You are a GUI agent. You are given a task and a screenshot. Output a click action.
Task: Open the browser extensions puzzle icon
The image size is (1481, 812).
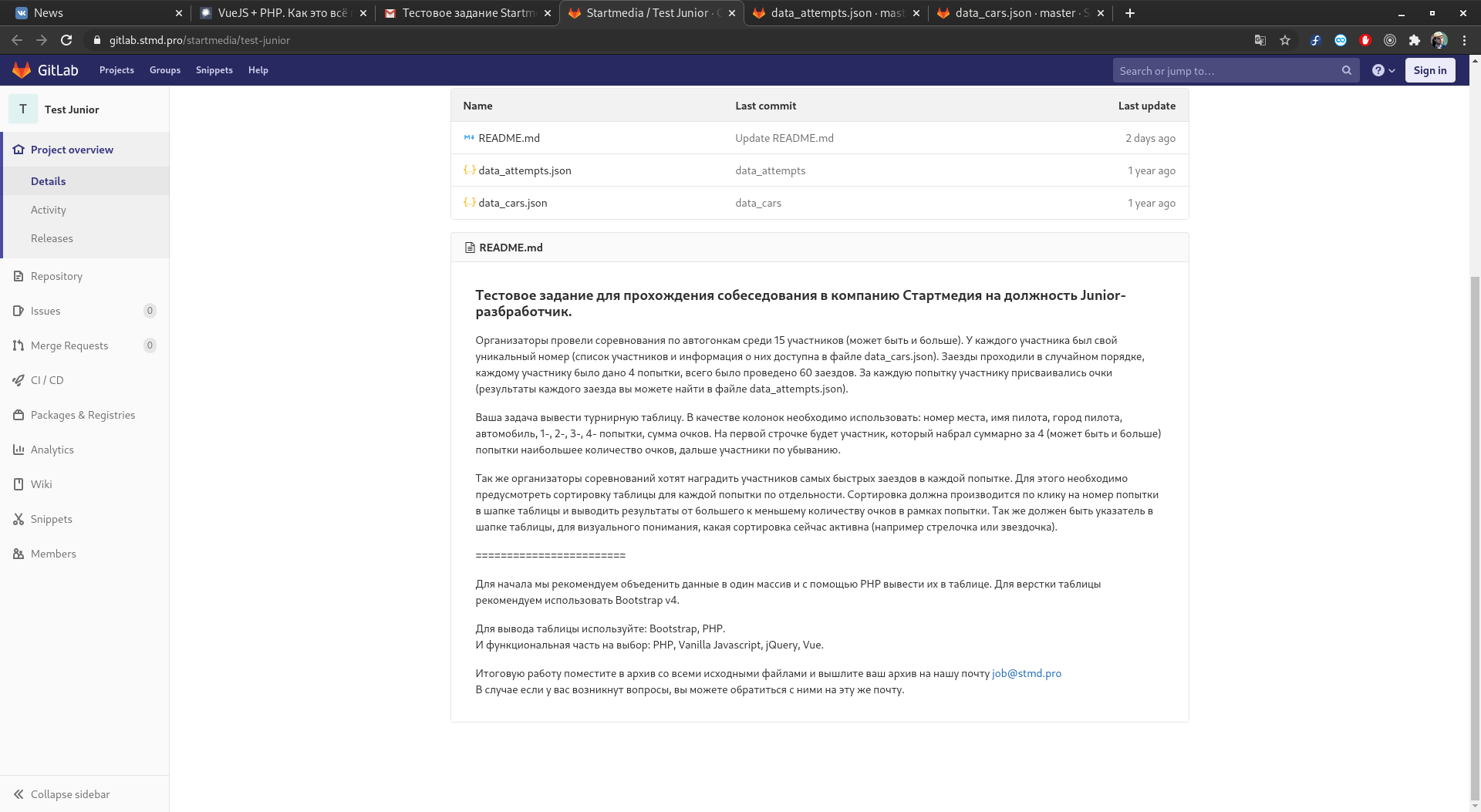pyautogui.click(x=1415, y=40)
